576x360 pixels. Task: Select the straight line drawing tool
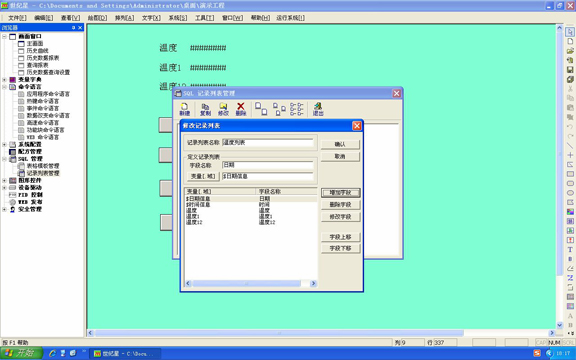(570, 145)
